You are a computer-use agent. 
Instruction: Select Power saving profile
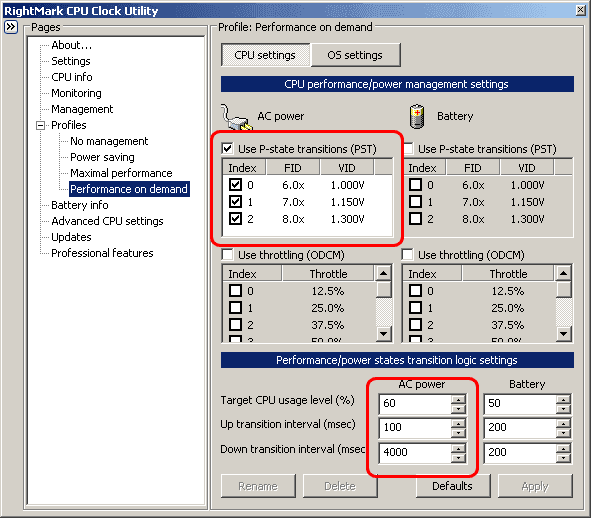click(103, 157)
